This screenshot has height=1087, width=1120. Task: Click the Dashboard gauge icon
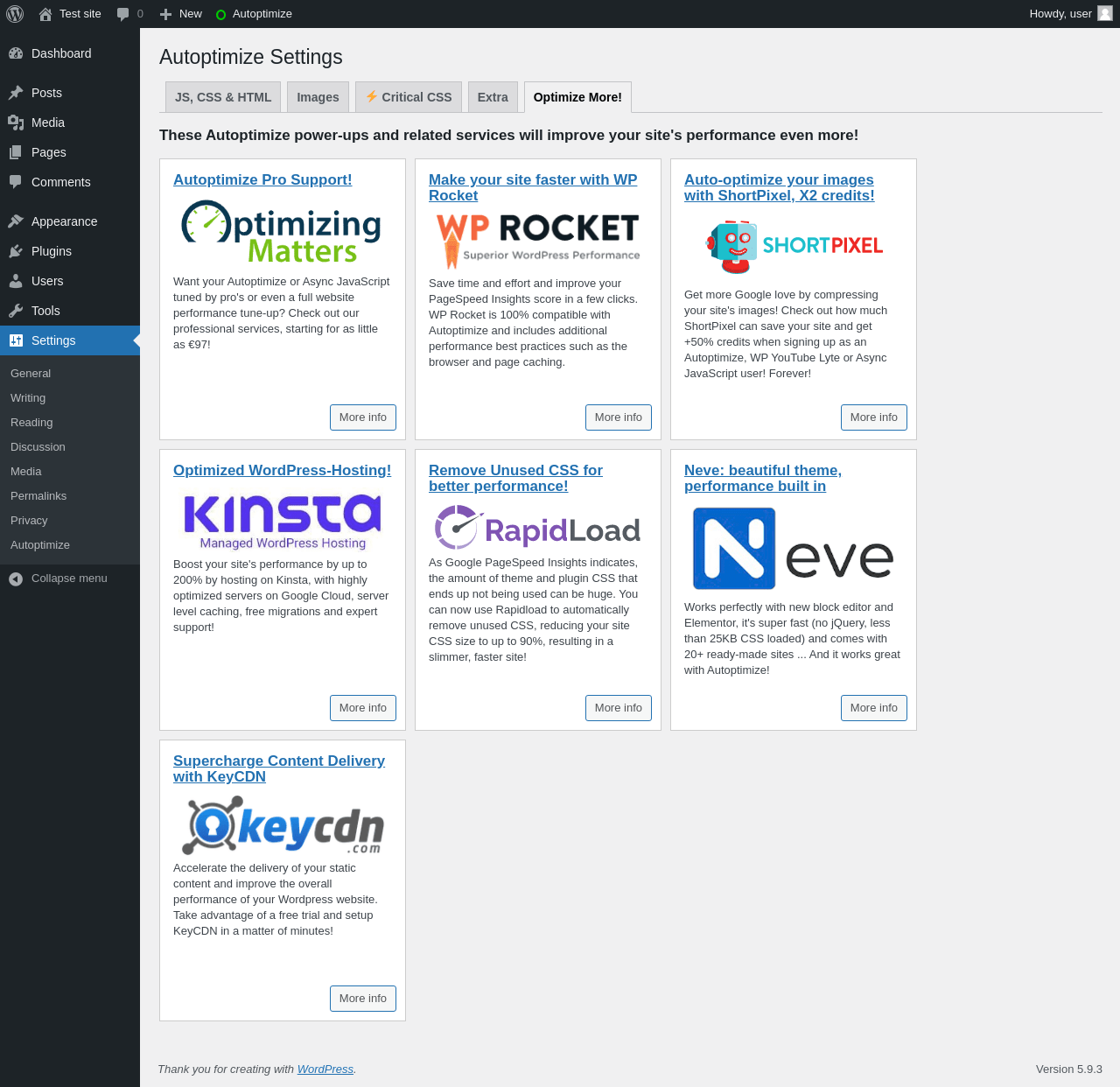(16, 53)
